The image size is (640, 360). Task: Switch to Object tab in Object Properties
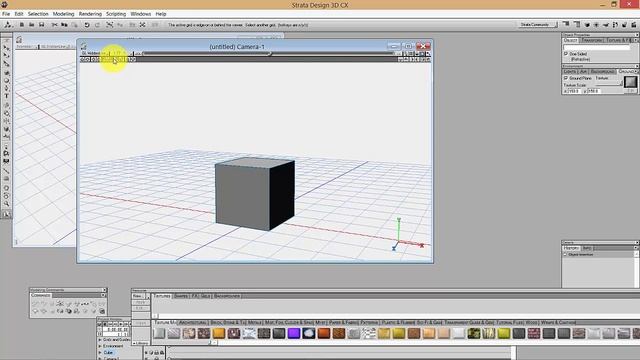point(571,40)
